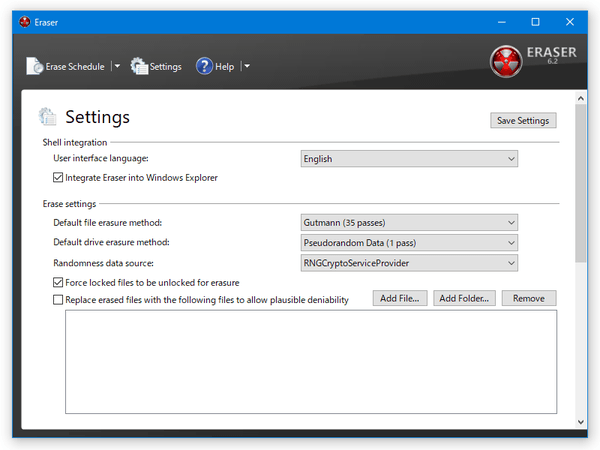Toggle Force locked files to be unlocked

(58, 283)
